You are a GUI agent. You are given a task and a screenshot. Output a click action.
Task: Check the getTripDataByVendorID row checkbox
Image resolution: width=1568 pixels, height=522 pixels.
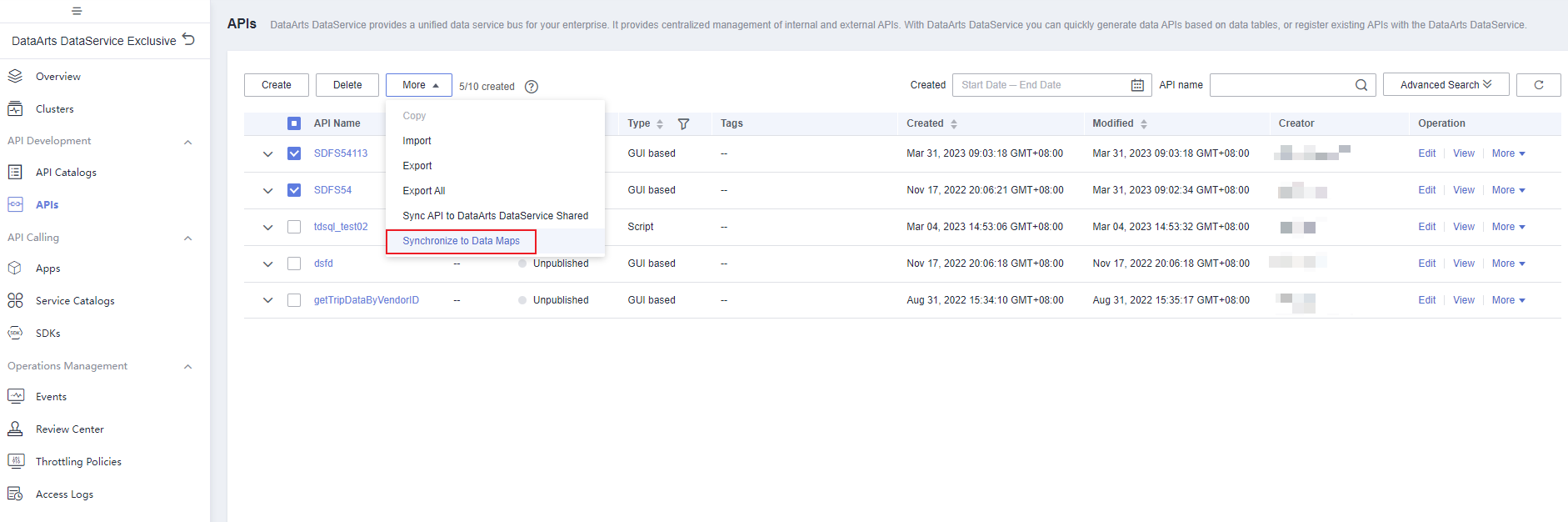pyautogui.click(x=294, y=300)
